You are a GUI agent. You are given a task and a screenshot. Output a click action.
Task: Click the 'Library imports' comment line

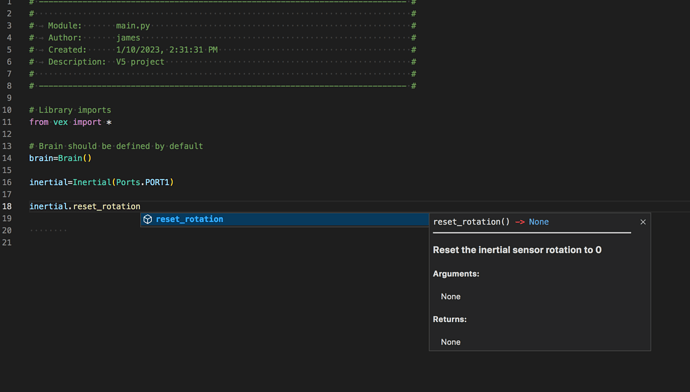pyautogui.click(x=70, y=110)
